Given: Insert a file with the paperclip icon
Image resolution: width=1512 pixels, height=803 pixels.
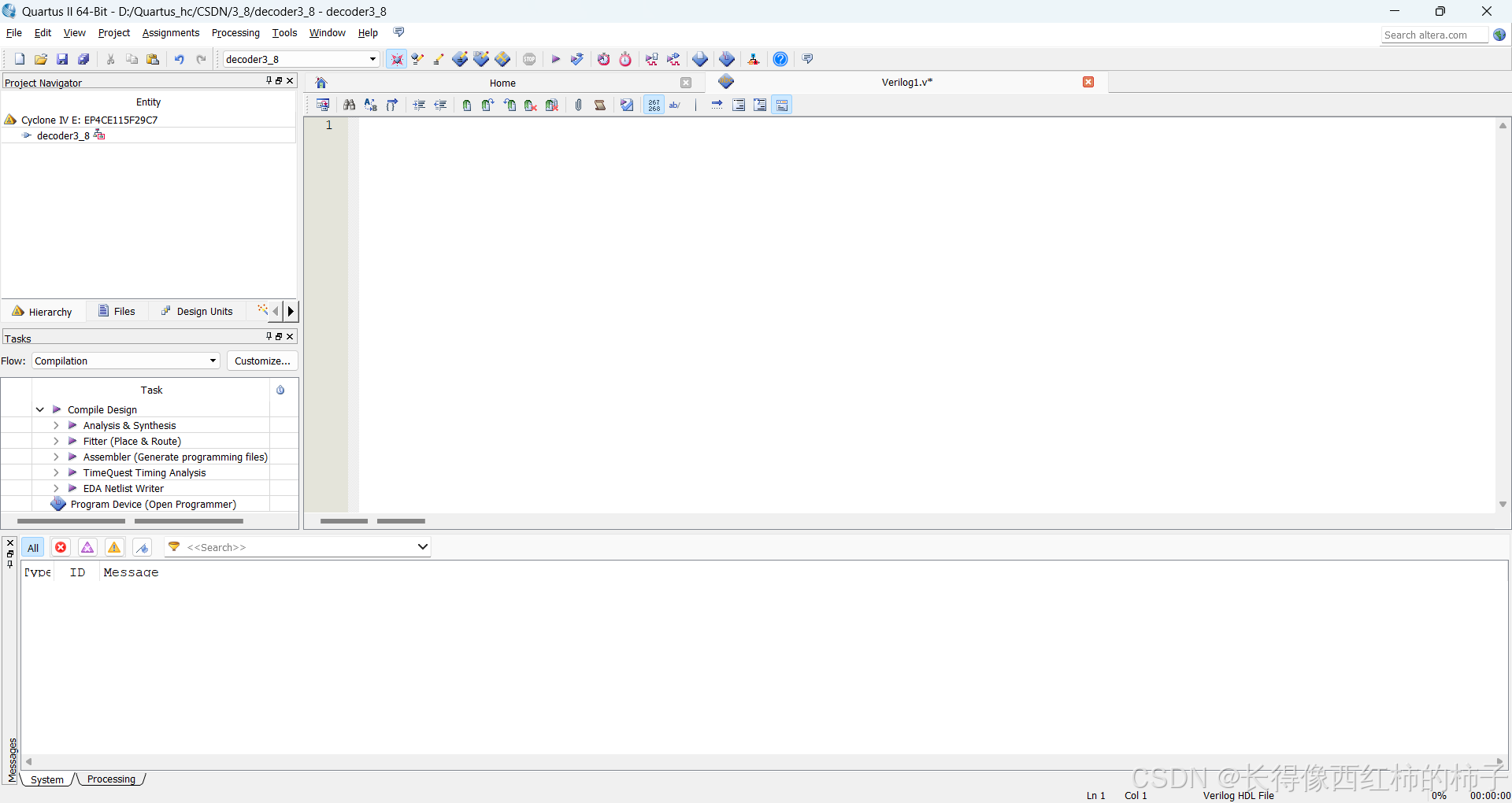Looking at the screenshot, I should coord(579,105).
